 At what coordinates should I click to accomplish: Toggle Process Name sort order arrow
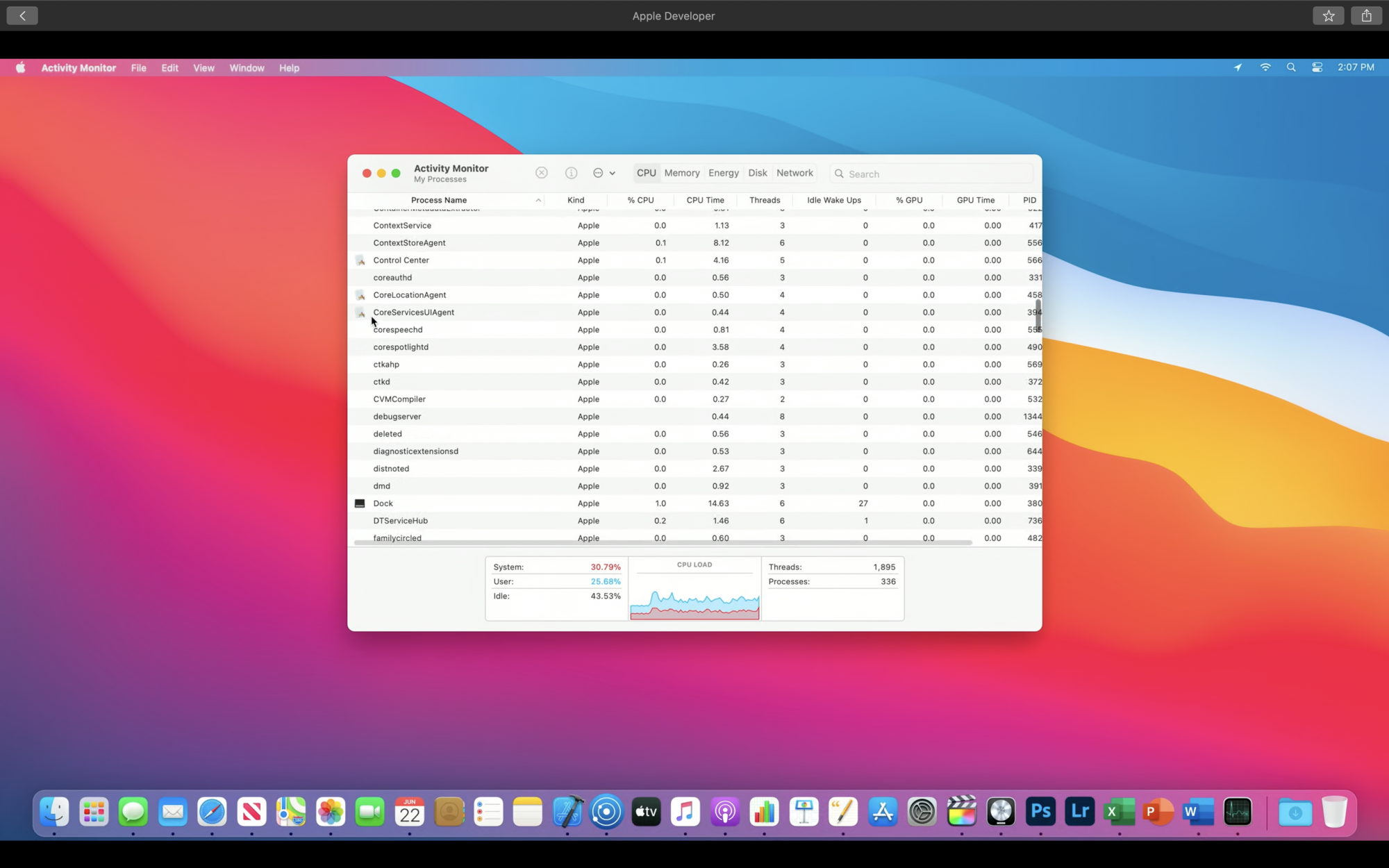[x=538, y=200]
